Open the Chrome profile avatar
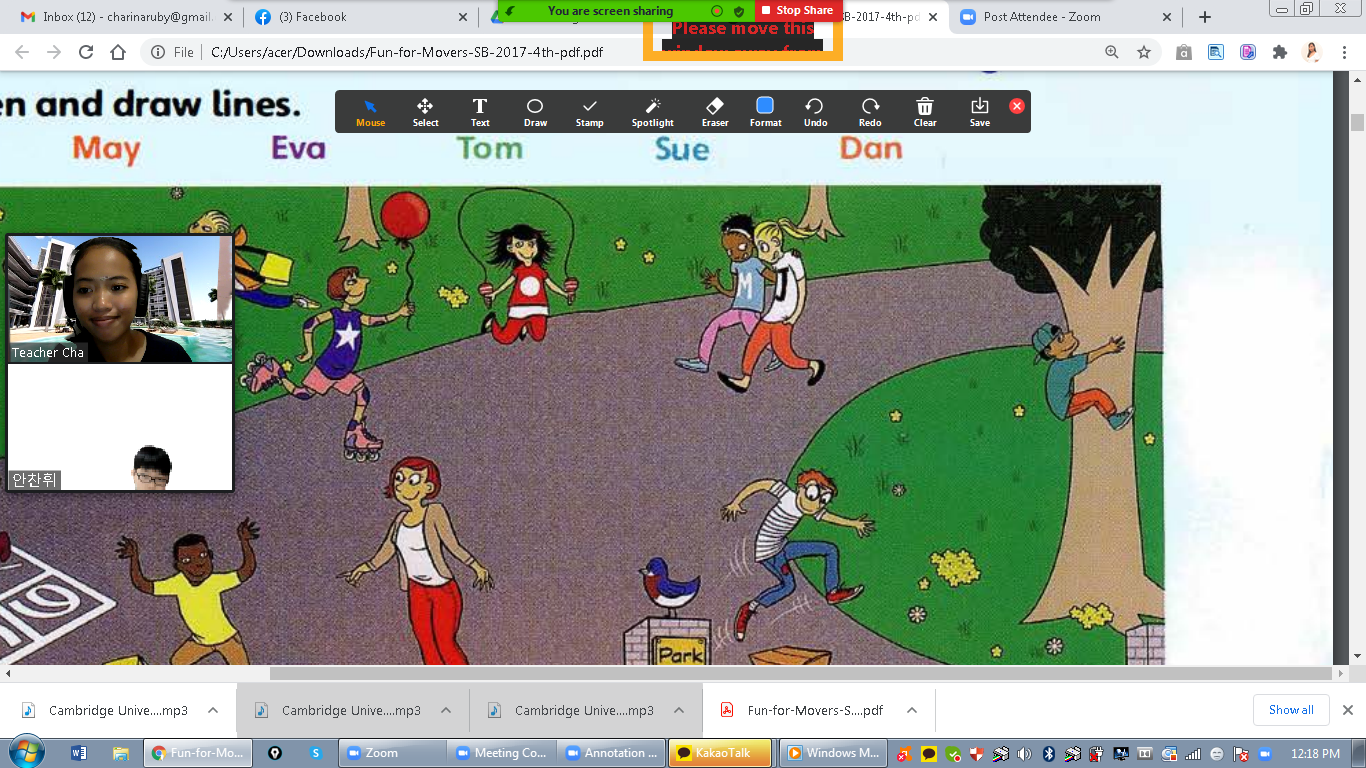The width and height of the screenshot is (1366, 768). coord(1312,52)
